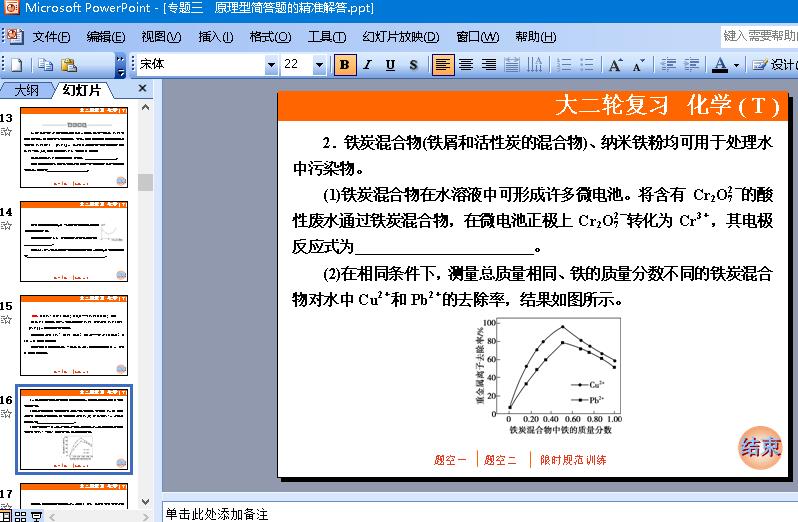The height and width of the screenshot is (522, 798).
Task: Click the change text direction icon
Action: 534,65
